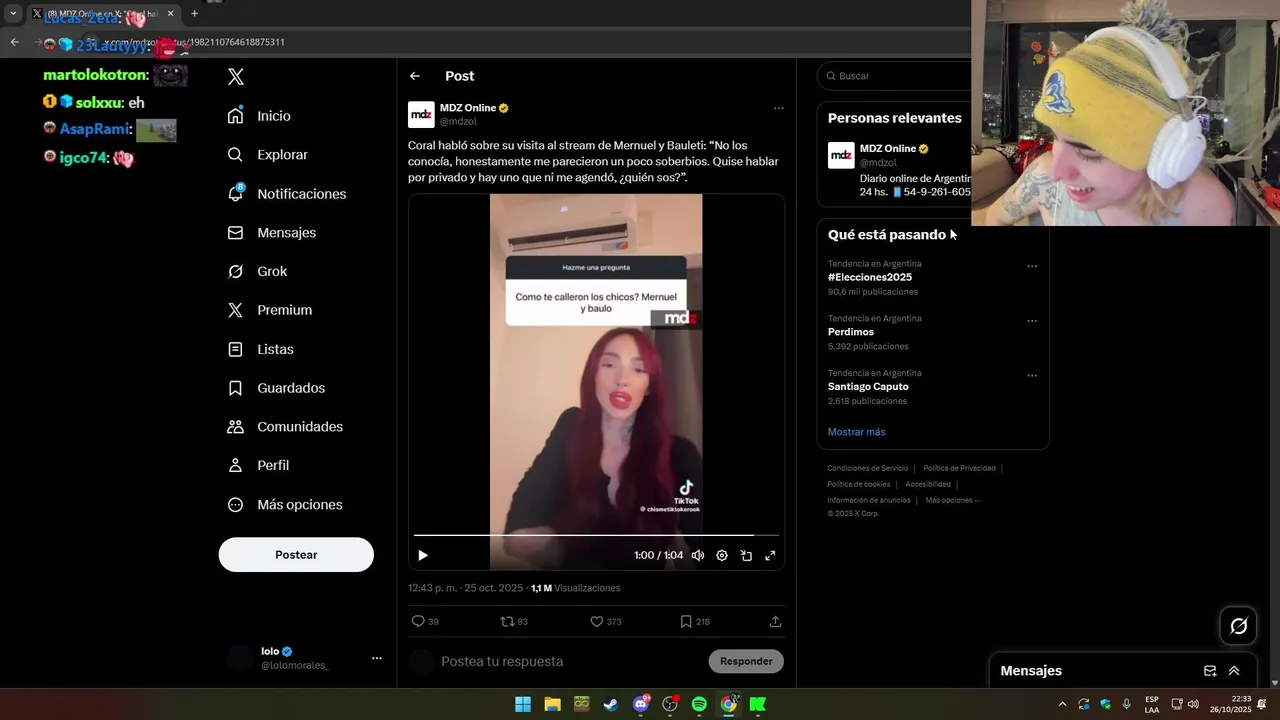Open Comunidades in the sidebar
This screenshot has height=720, width=1280.
(285, 427)
